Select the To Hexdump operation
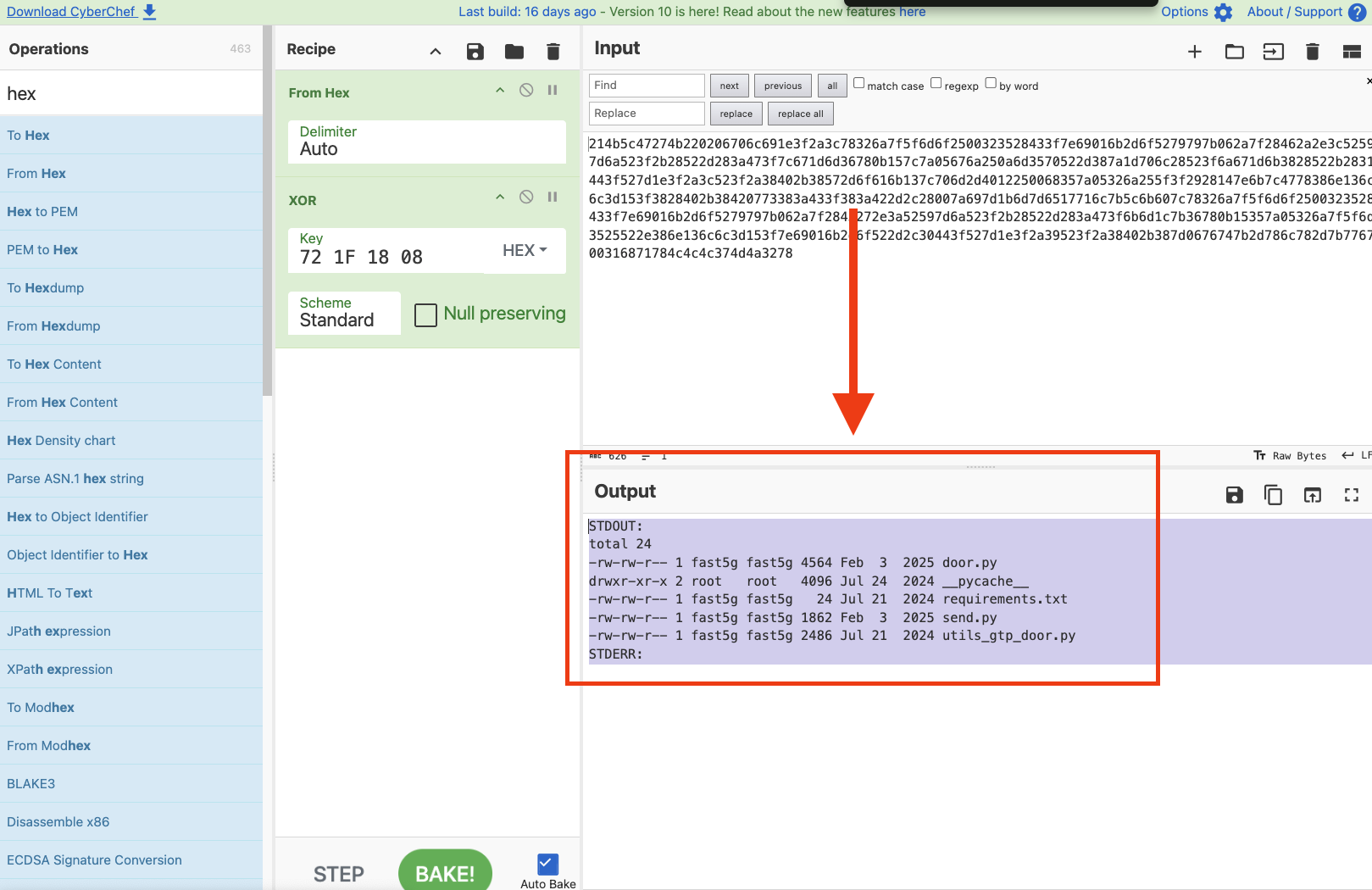 tap(46, 288)
